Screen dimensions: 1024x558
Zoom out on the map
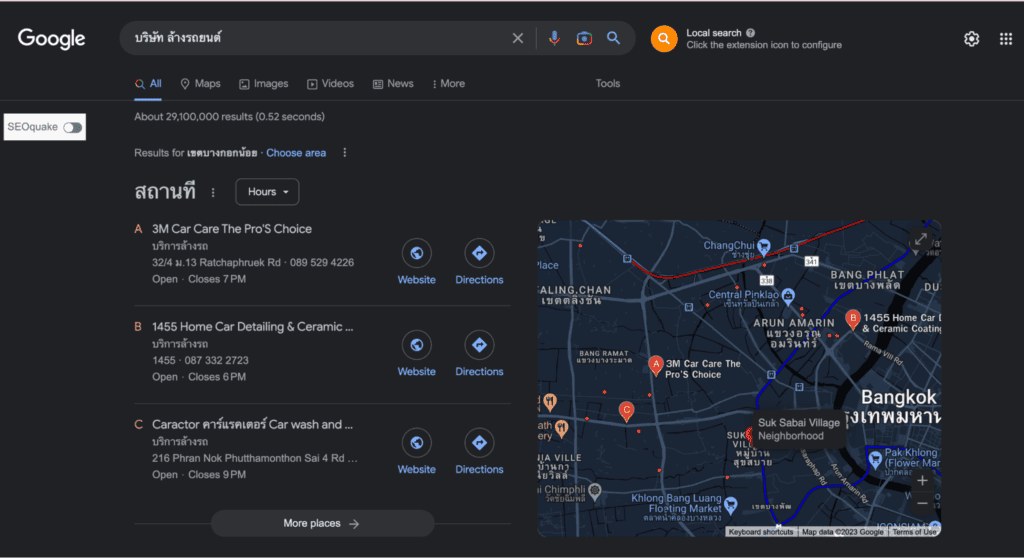click(x=922, y=503)
